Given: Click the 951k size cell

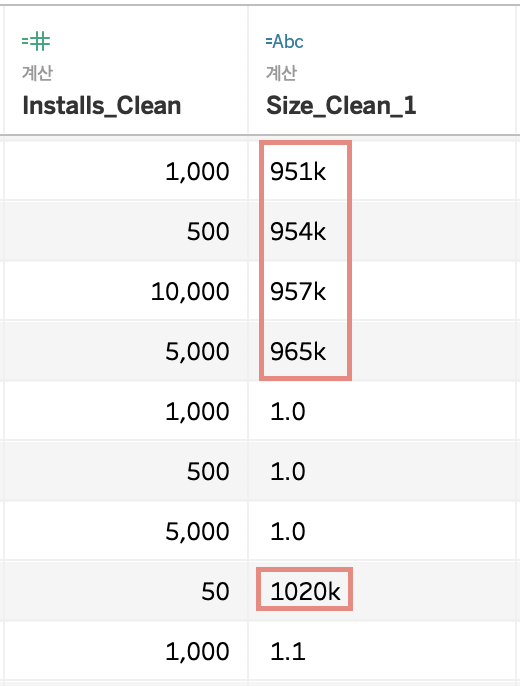Looking at the screenshot, I should click(x=298, y=171).
